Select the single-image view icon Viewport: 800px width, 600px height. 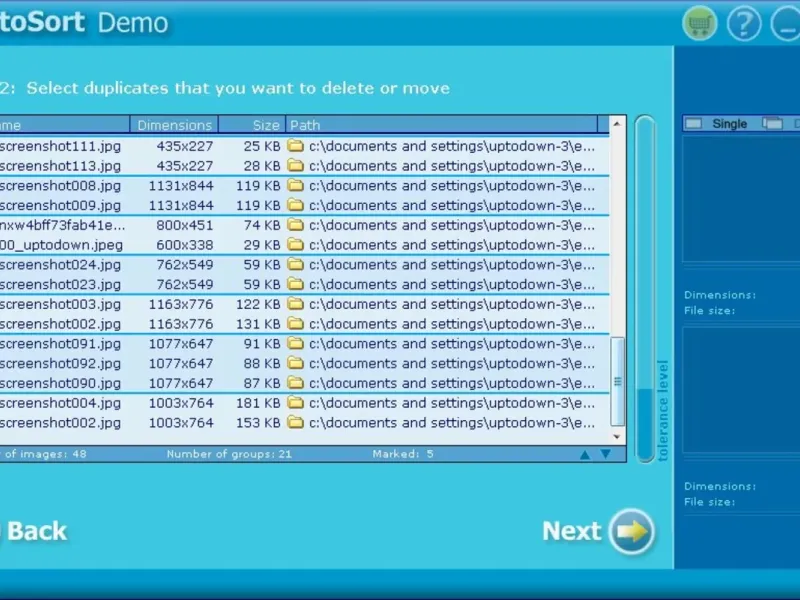click(693, 123)
